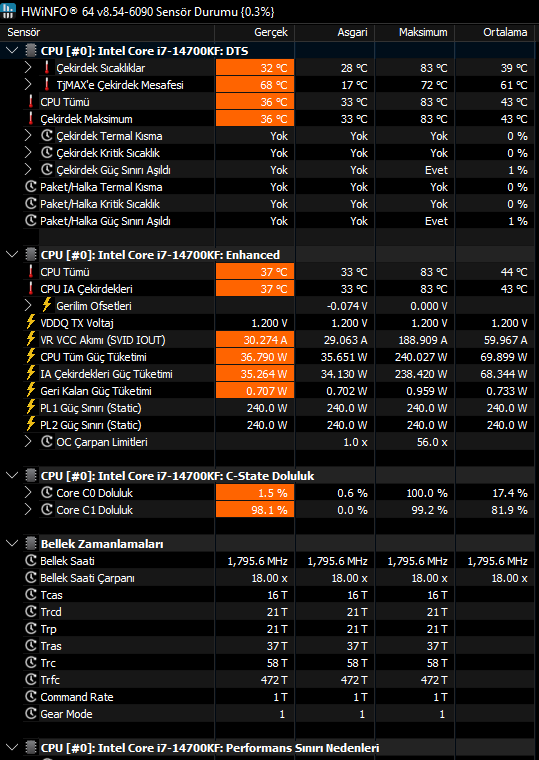Viewport: 539px width, 760px height.
Task: Click the 98.1 % Core C1 value
Action: [270, 510]
